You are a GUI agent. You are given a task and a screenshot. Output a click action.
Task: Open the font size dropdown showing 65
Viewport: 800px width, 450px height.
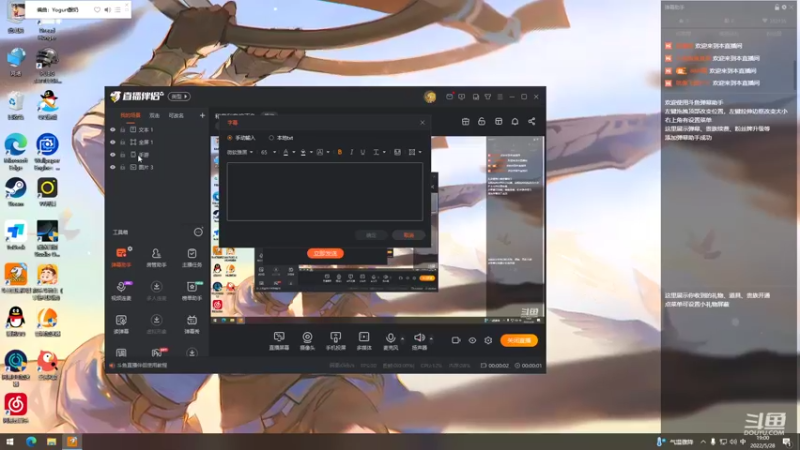pyautogui.click(x=268, y=152)
